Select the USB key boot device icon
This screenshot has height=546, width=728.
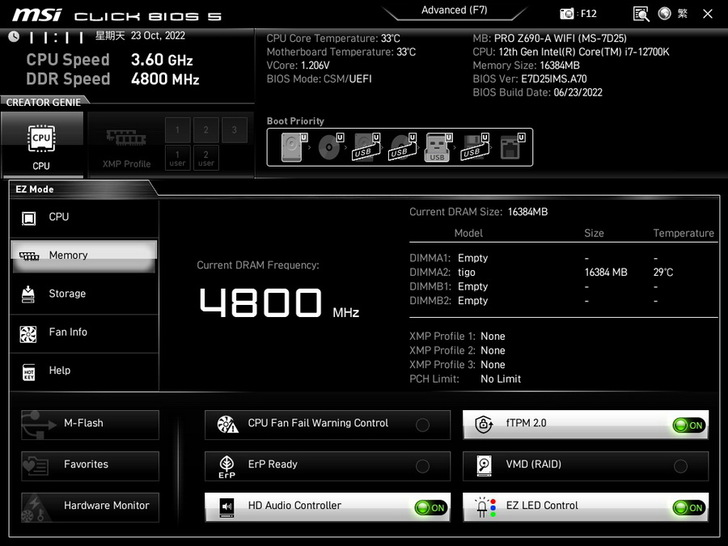438,147
